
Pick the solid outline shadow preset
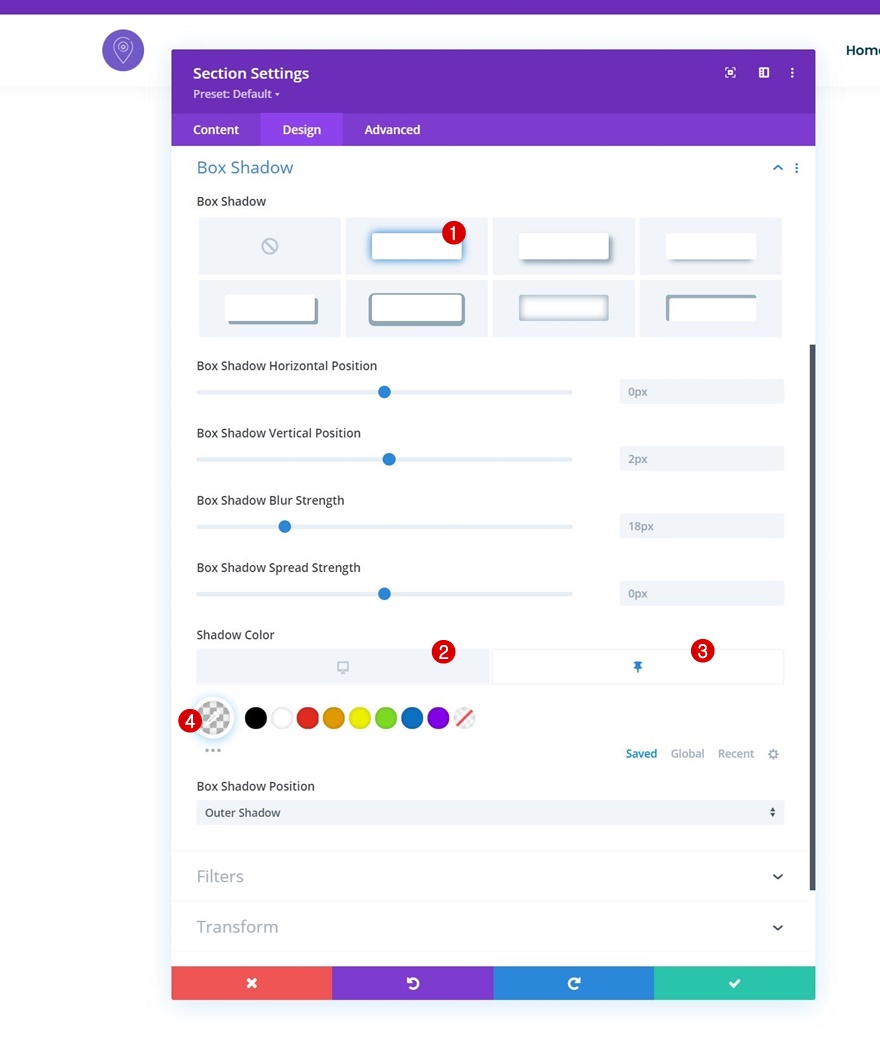coord(417,308)
